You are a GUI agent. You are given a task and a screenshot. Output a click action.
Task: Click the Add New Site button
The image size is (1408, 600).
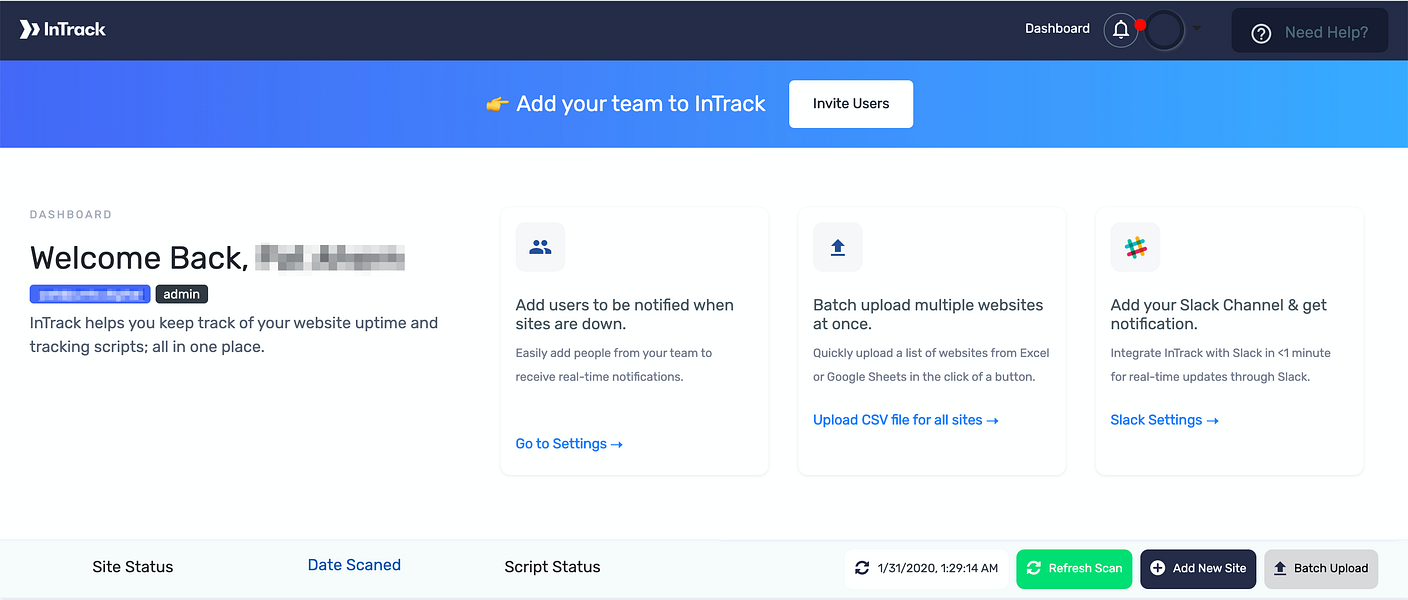click(1198, 568)
